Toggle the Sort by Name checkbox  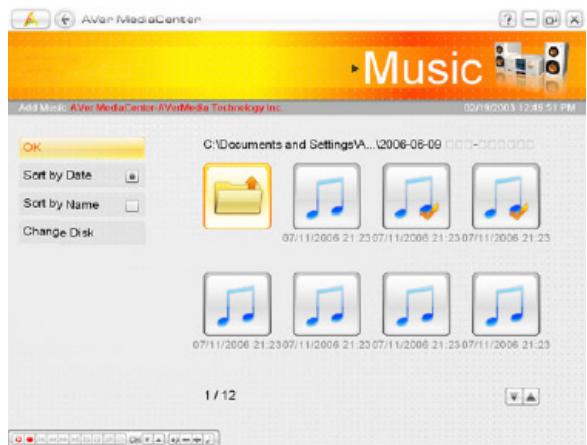click(x=132, y=205)
